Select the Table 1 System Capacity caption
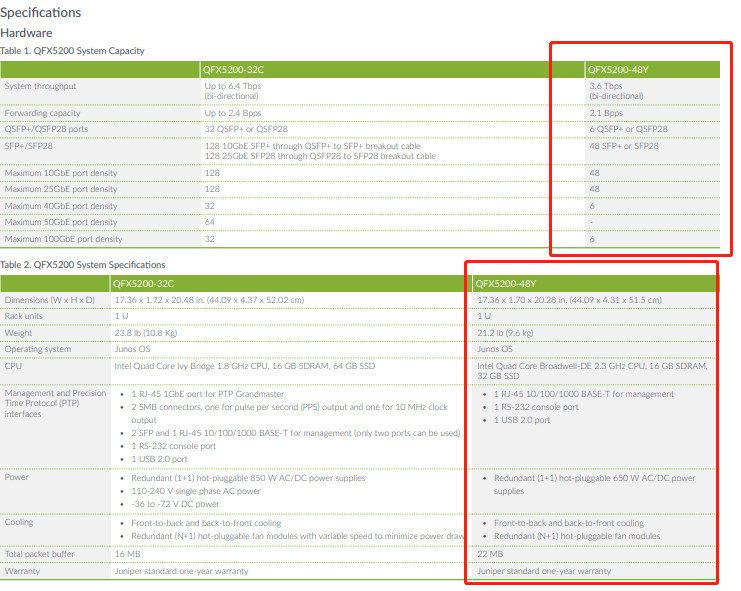741x591 pixels. [72, 51]
